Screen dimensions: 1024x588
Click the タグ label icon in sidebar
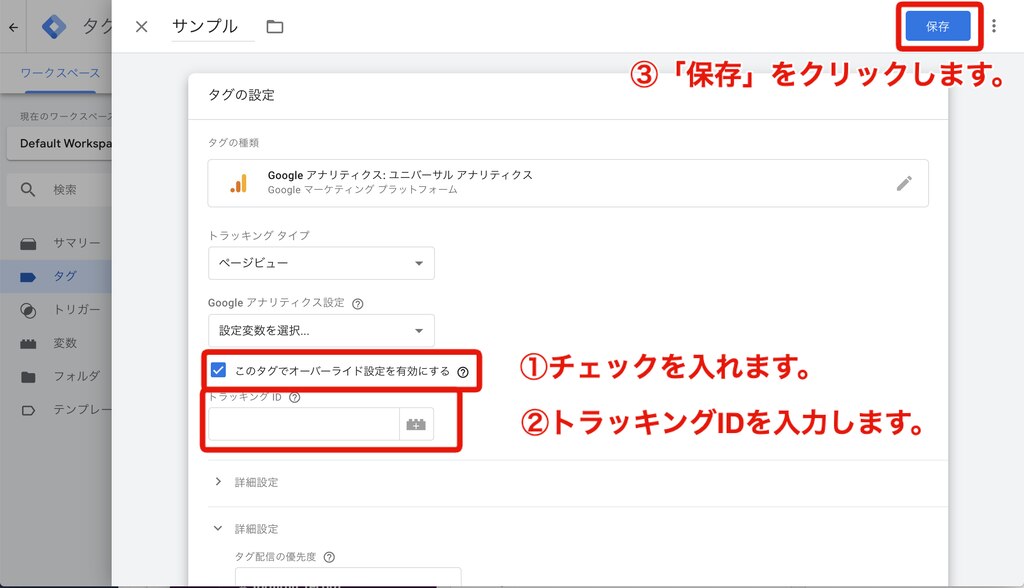[x=28, y=277]
